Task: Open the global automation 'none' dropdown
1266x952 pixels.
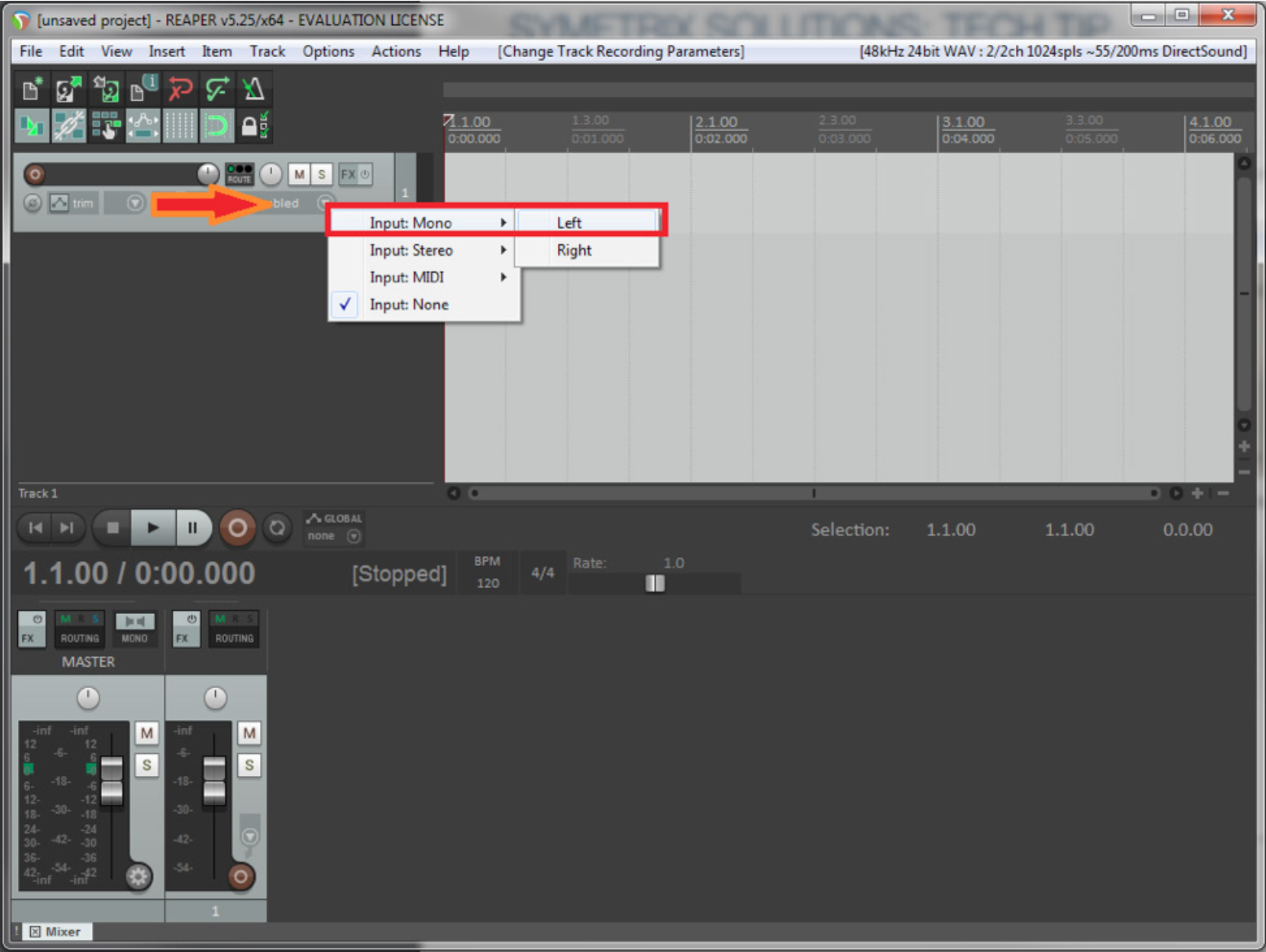Action: (354, 536)
